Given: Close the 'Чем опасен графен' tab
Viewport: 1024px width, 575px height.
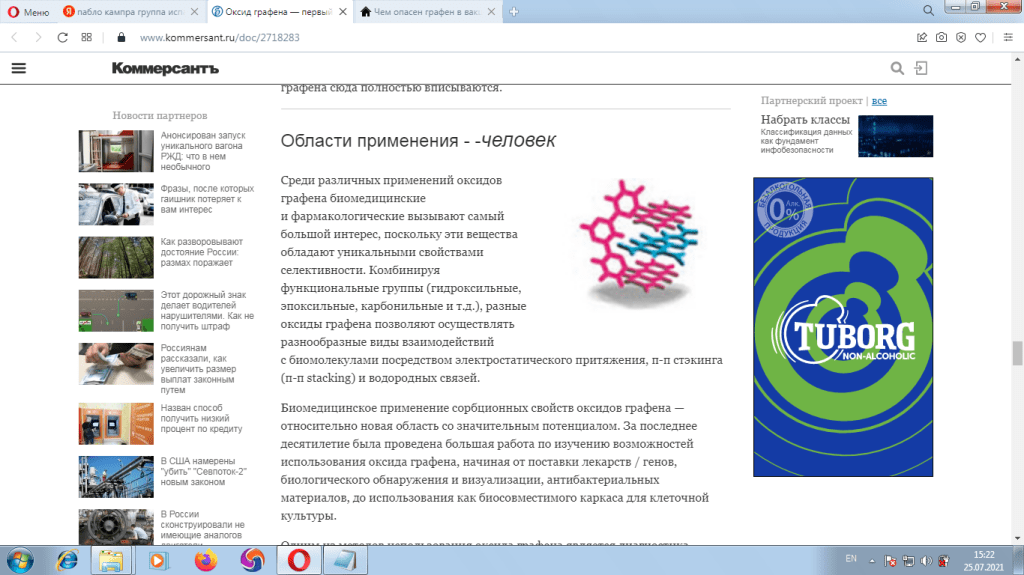Looking at the screenshot, I should tap(491, 12).
